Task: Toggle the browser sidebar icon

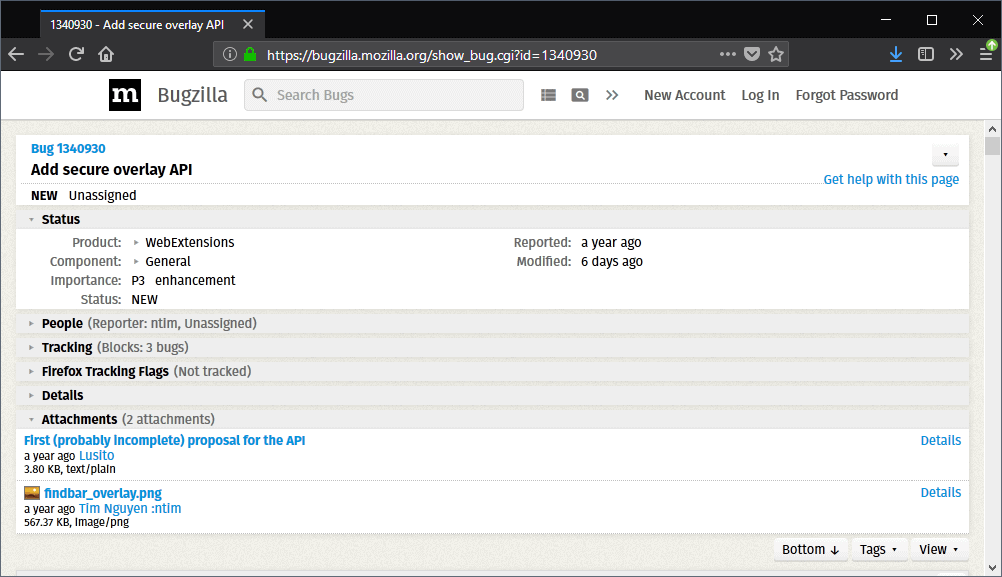Action: (x=925, y=53)
